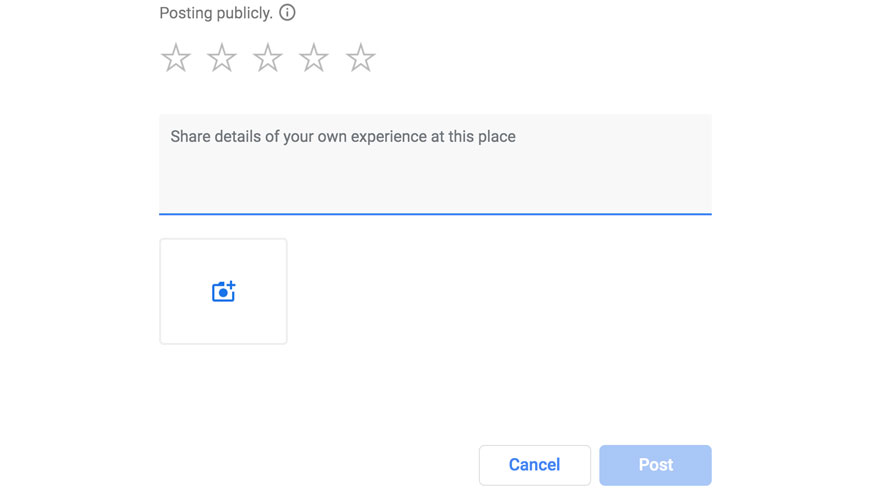Add a photo using the camera tile
880x495 pixels.
coord(223,291)
